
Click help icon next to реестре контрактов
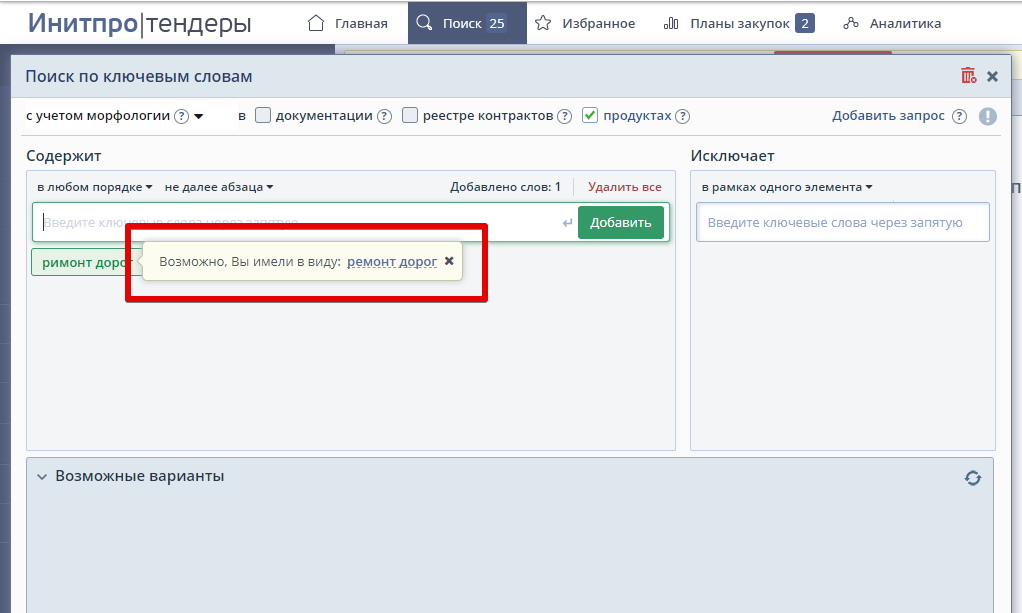(x=564, y=116)
